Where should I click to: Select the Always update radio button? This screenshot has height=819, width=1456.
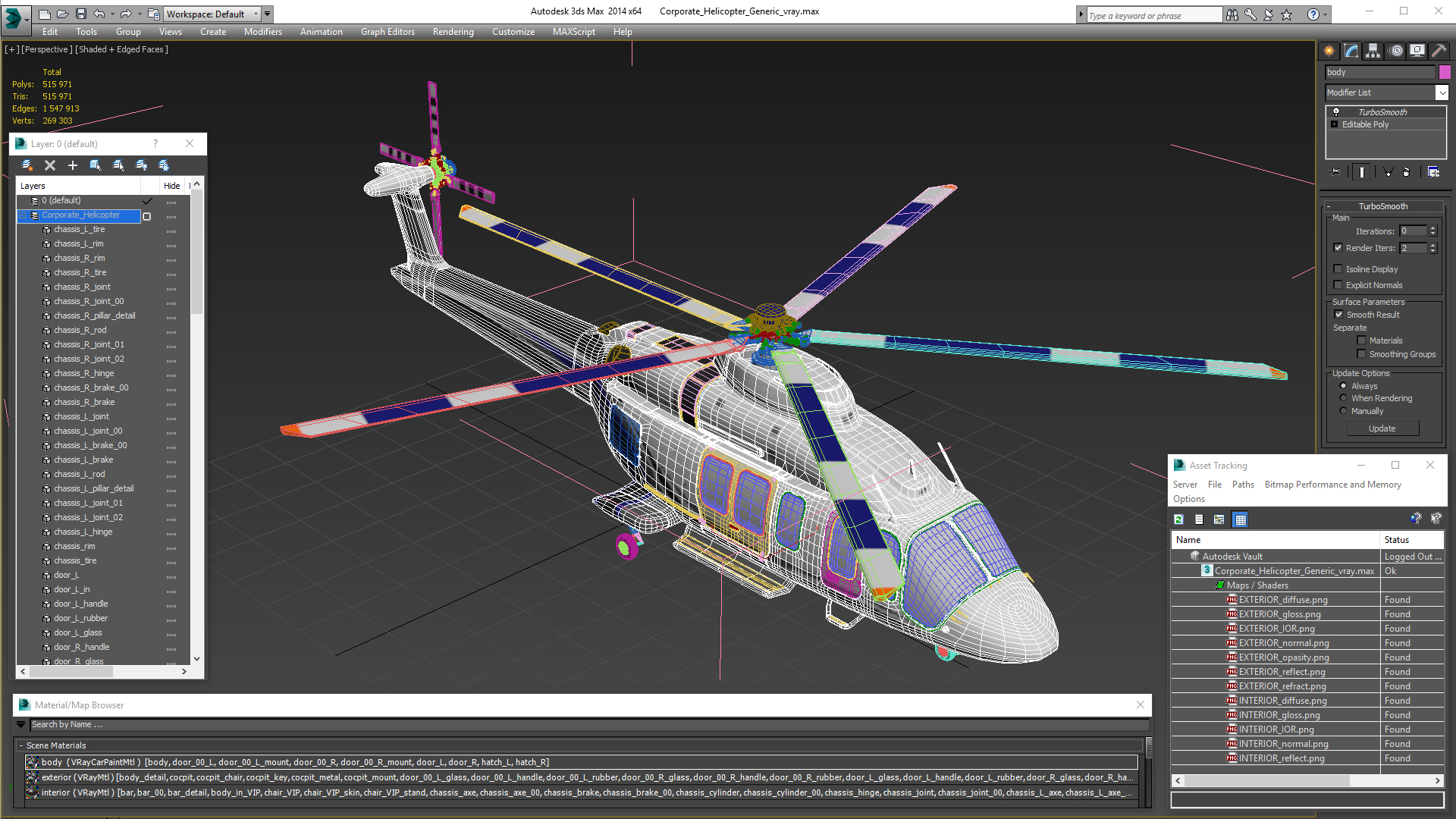(1344, 386)
